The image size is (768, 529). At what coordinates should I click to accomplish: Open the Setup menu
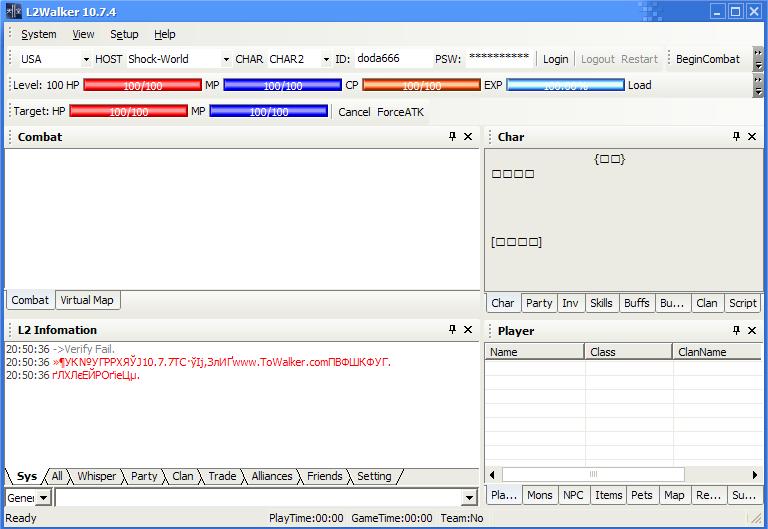pos(124,34)
